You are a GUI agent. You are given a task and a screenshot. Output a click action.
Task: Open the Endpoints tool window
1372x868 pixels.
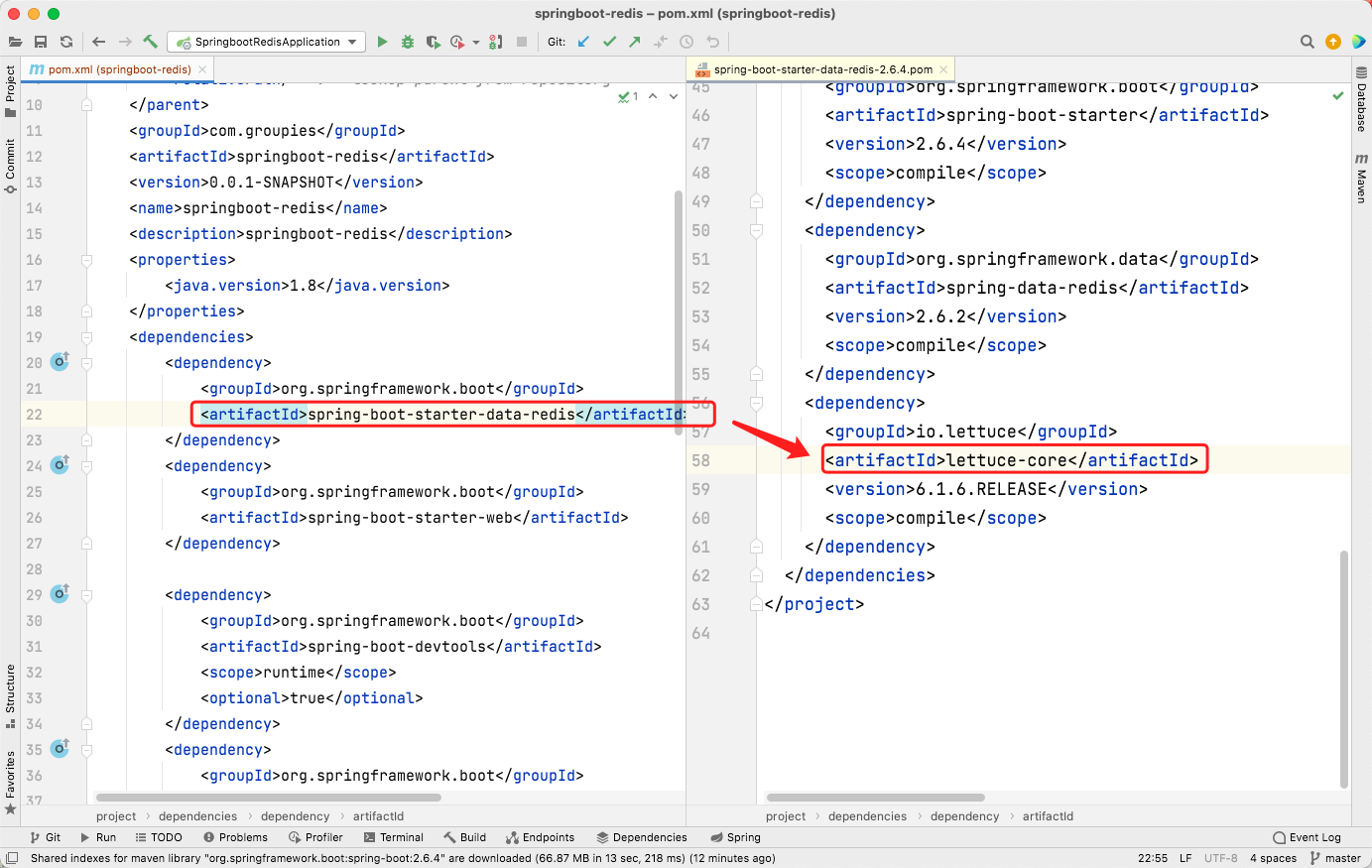coord(541,837)
